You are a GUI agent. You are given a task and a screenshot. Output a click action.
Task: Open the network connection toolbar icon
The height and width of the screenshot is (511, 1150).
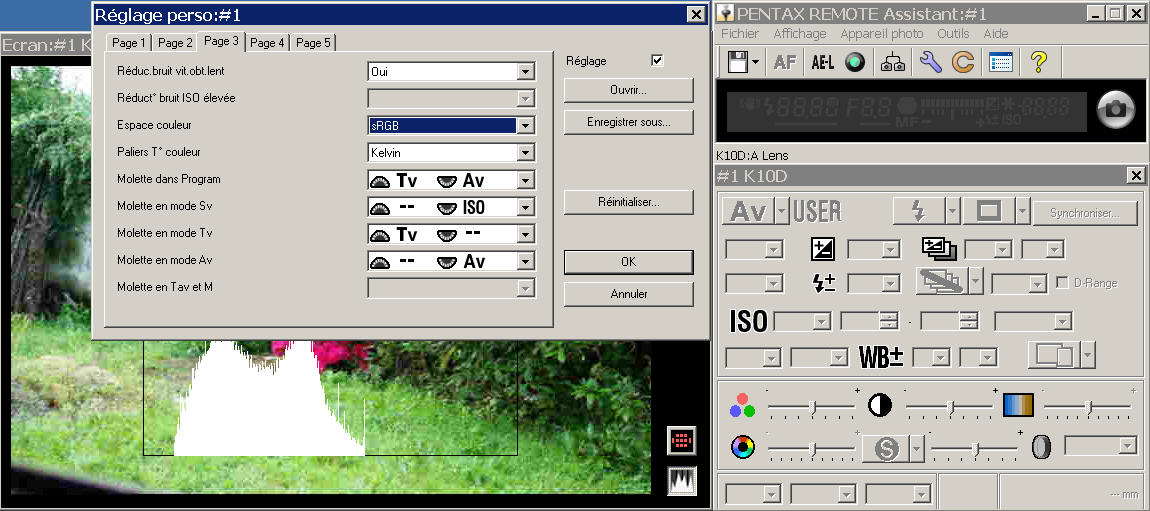pos(893,62)
